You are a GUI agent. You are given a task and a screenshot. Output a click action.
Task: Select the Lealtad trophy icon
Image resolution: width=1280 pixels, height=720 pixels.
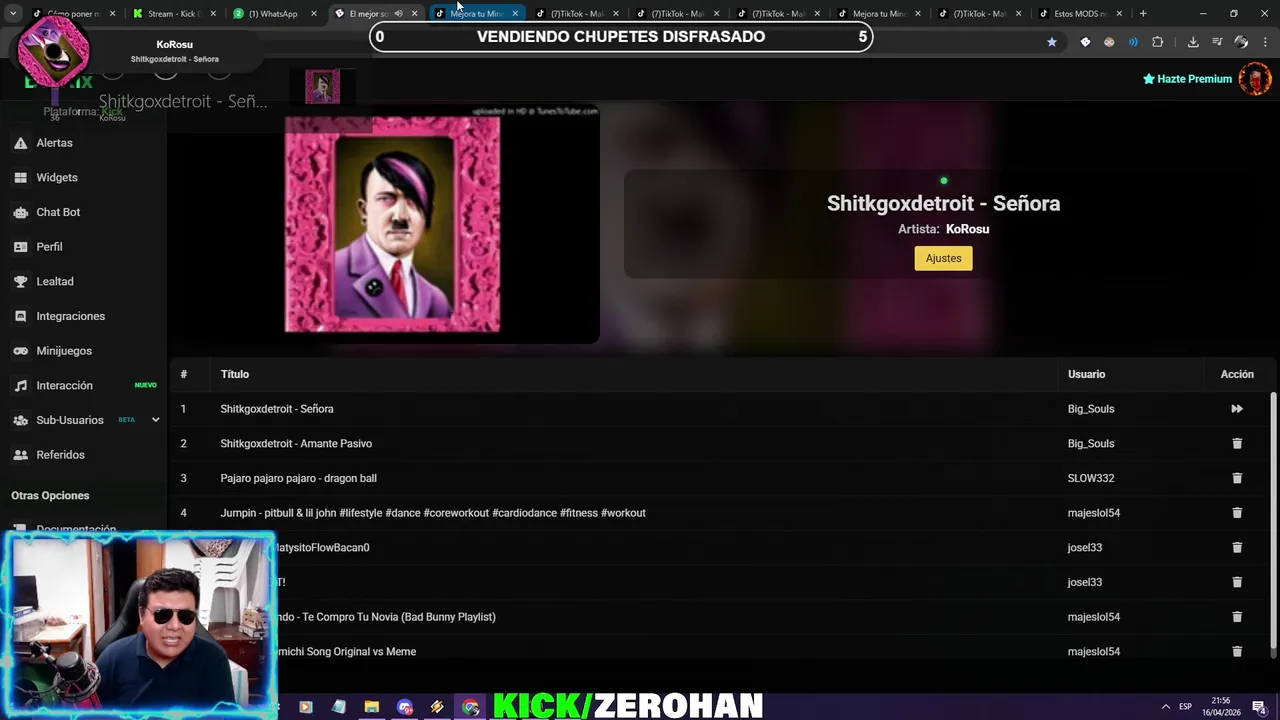coord(20,281)
